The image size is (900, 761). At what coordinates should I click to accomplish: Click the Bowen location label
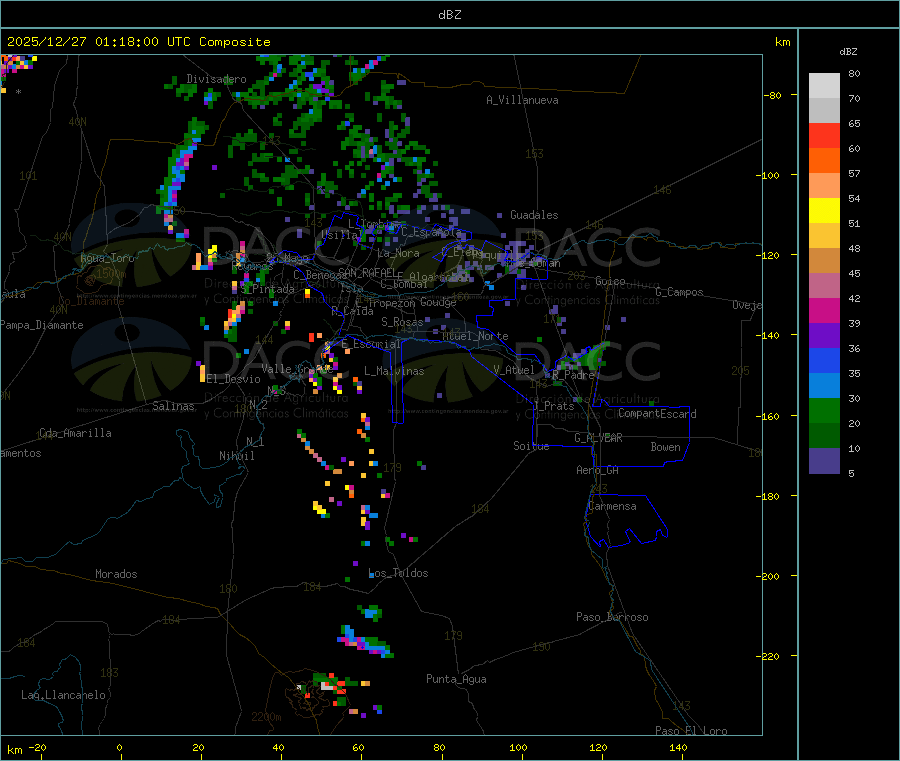(x=666, y=447)
